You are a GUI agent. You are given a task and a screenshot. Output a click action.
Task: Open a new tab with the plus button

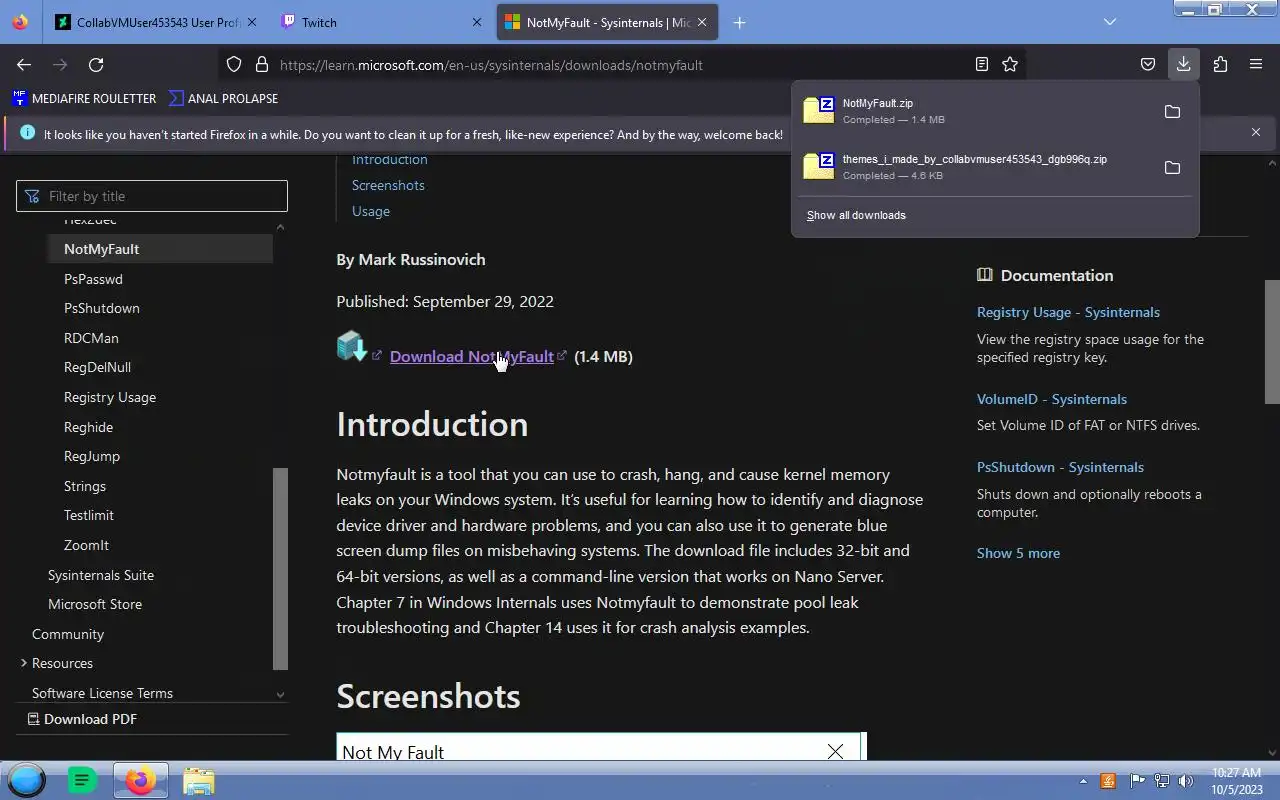(x=739, y=22)
